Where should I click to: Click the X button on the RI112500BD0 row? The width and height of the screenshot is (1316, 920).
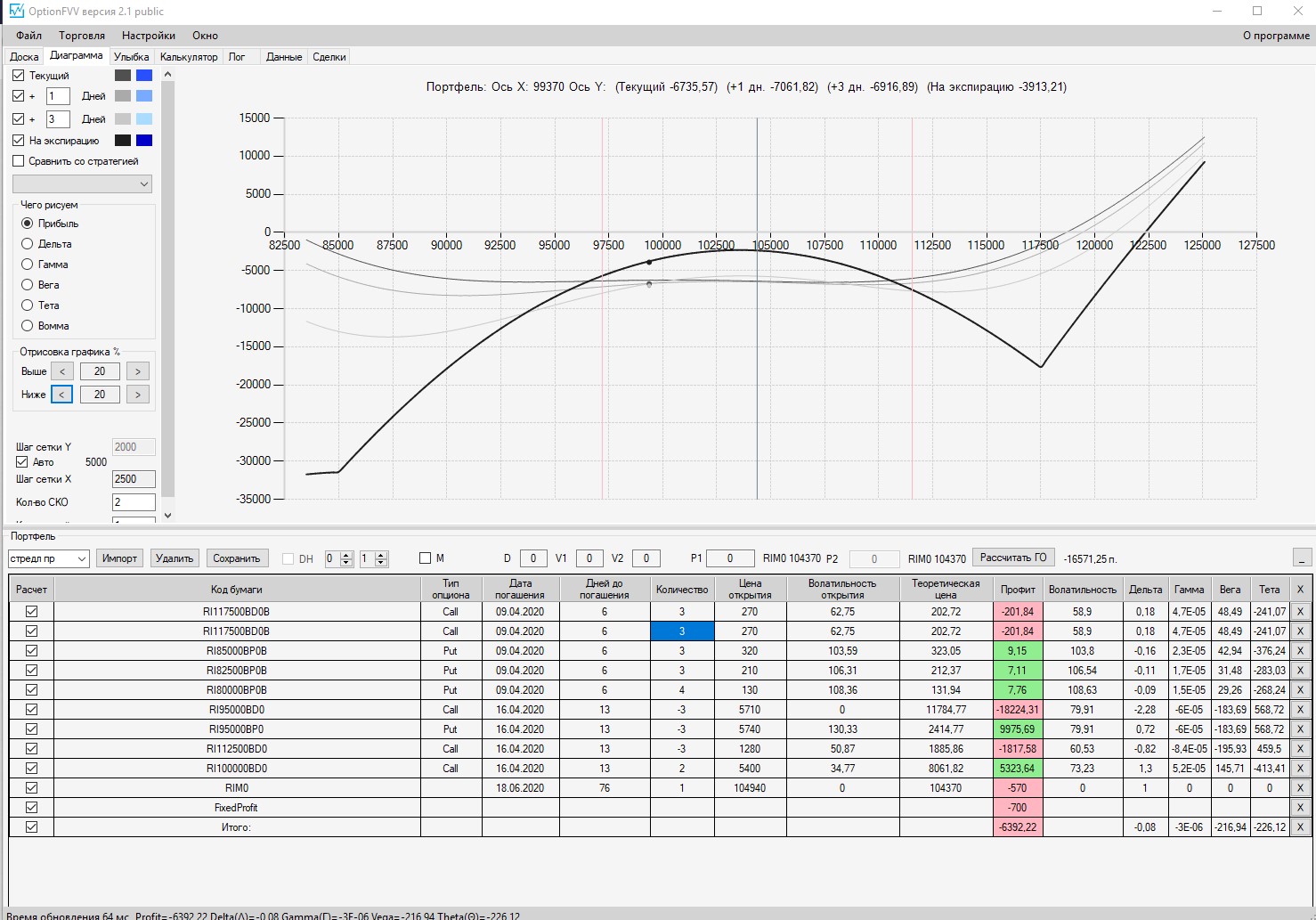[1300, 749]
